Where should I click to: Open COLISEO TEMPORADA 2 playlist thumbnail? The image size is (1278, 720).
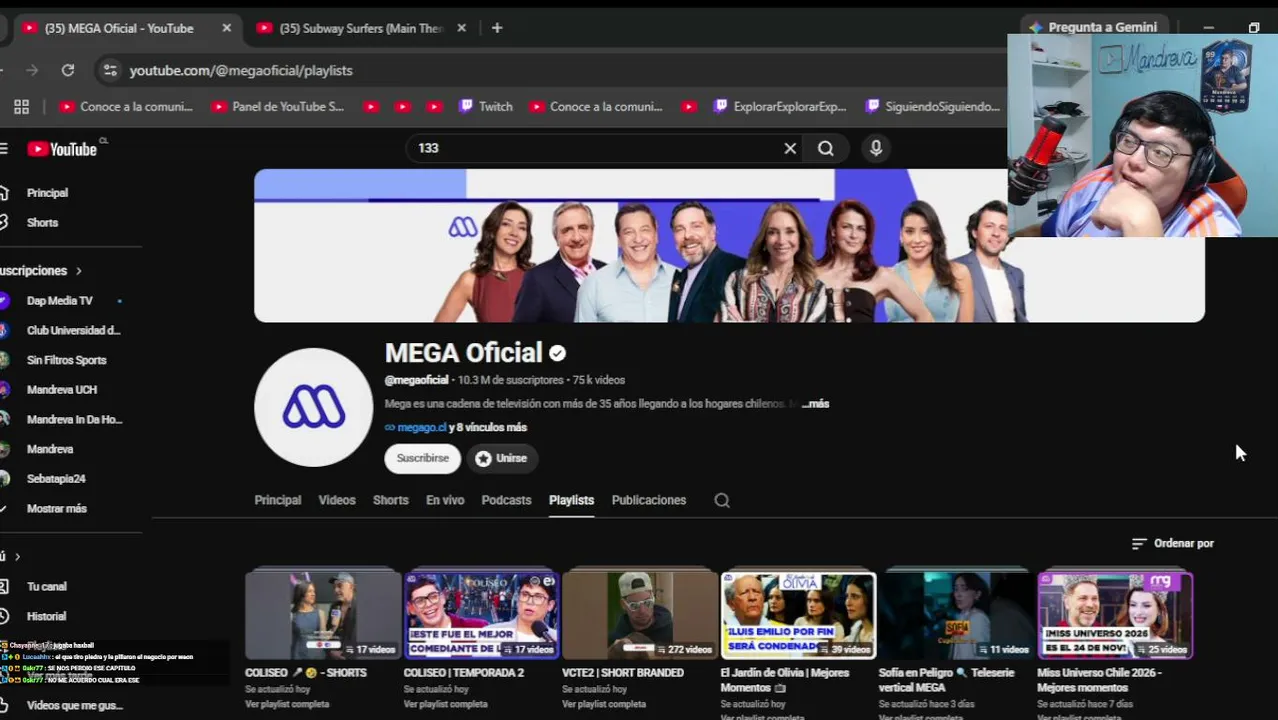coord(481,614)
